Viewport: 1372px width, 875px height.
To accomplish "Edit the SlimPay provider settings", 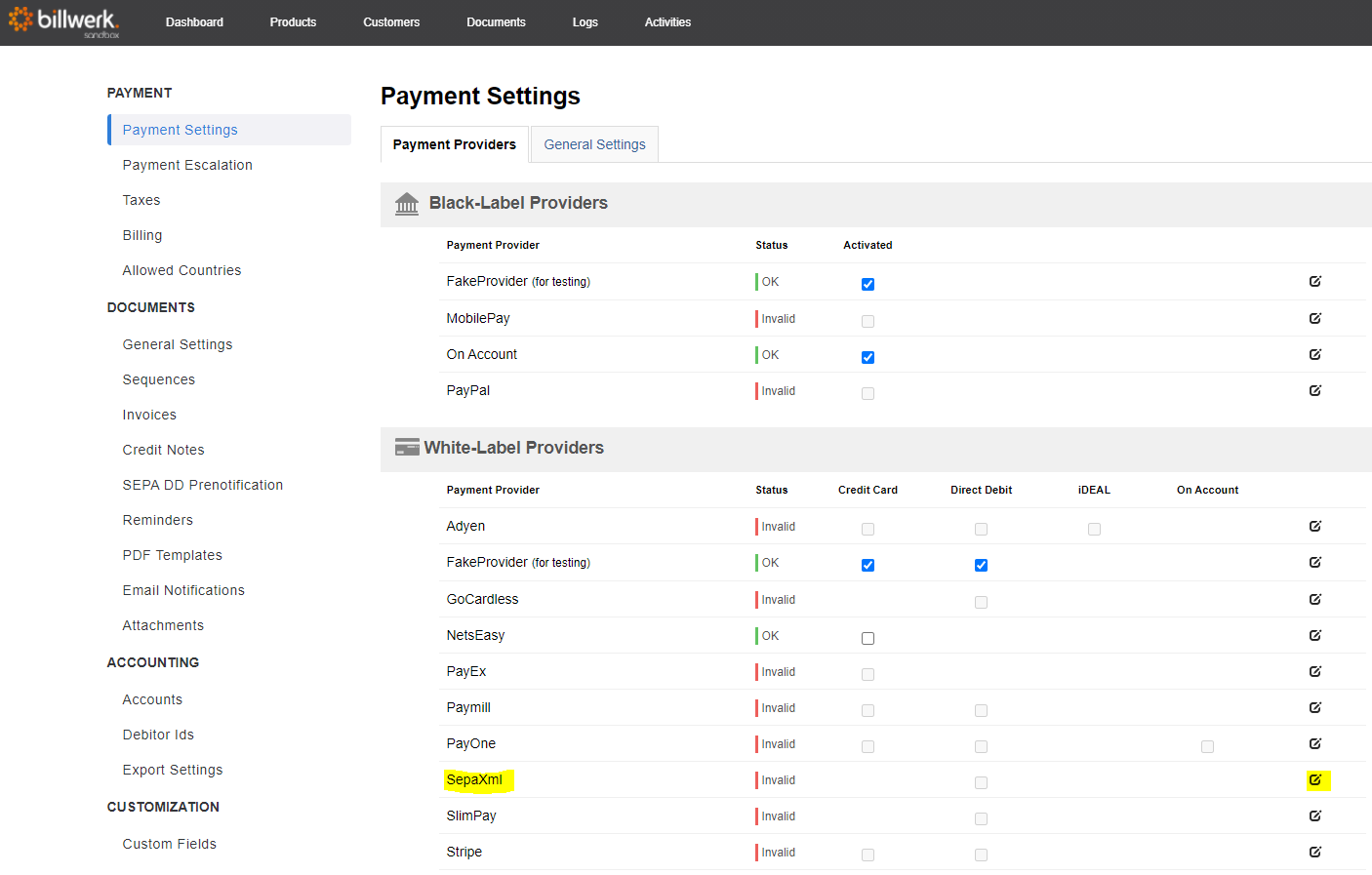I will click(1315, 815).
